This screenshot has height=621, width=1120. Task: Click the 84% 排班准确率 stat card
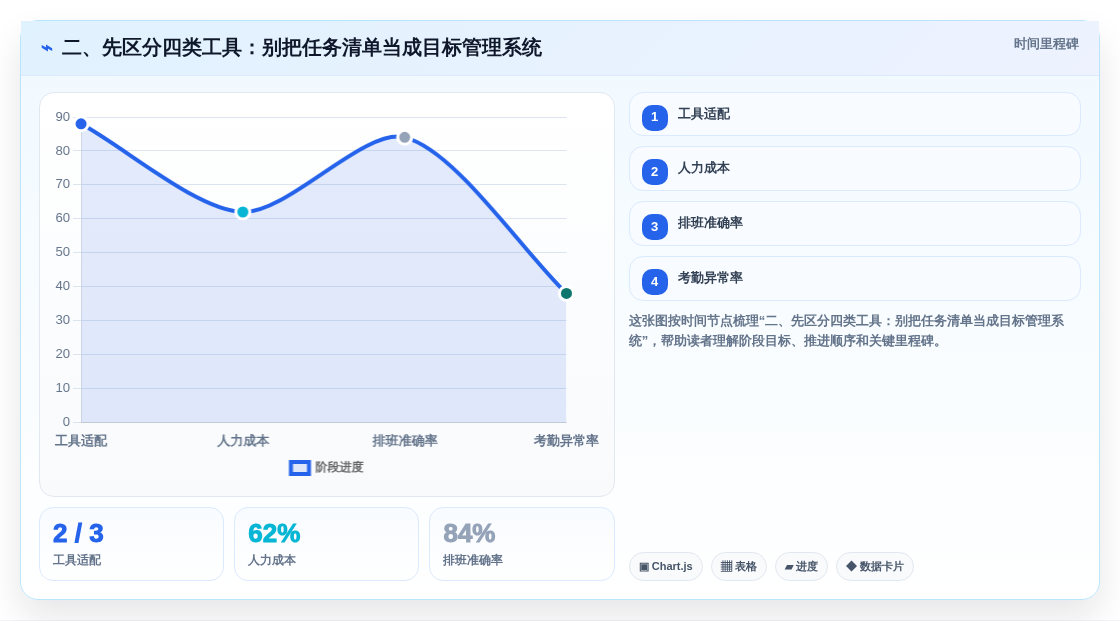[521, 545]
